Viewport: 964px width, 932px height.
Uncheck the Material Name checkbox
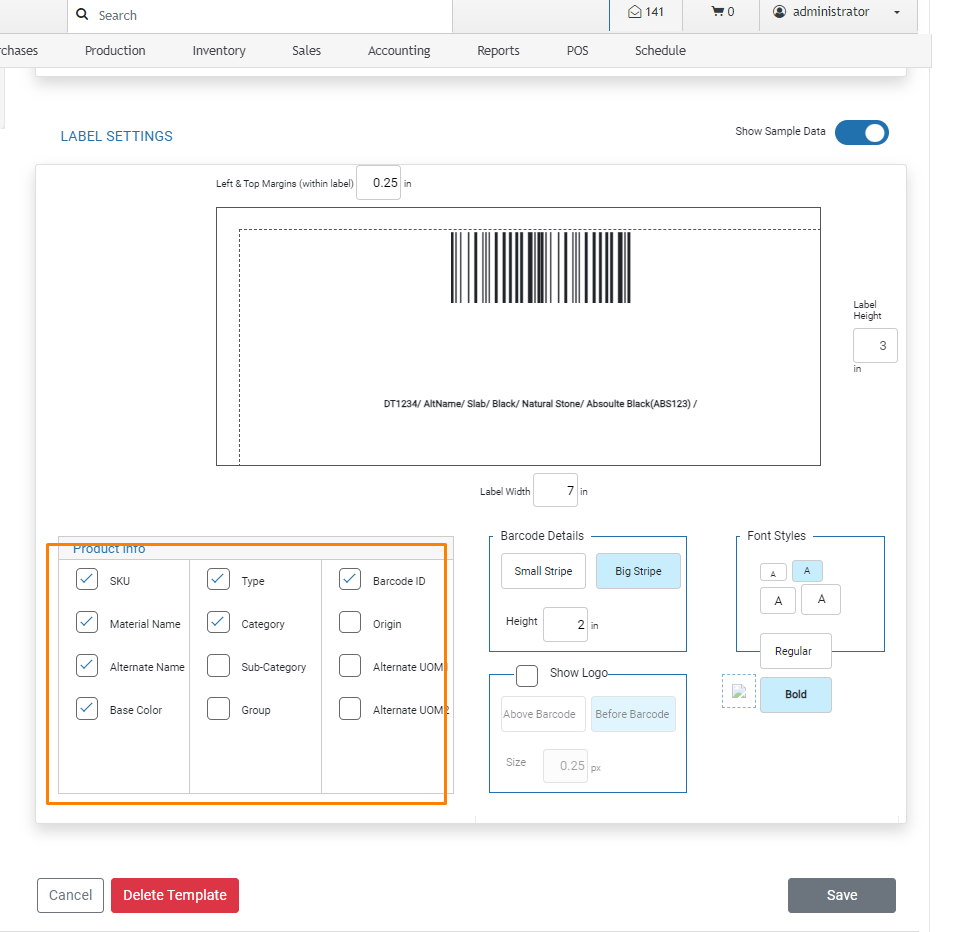pos(87,622)
